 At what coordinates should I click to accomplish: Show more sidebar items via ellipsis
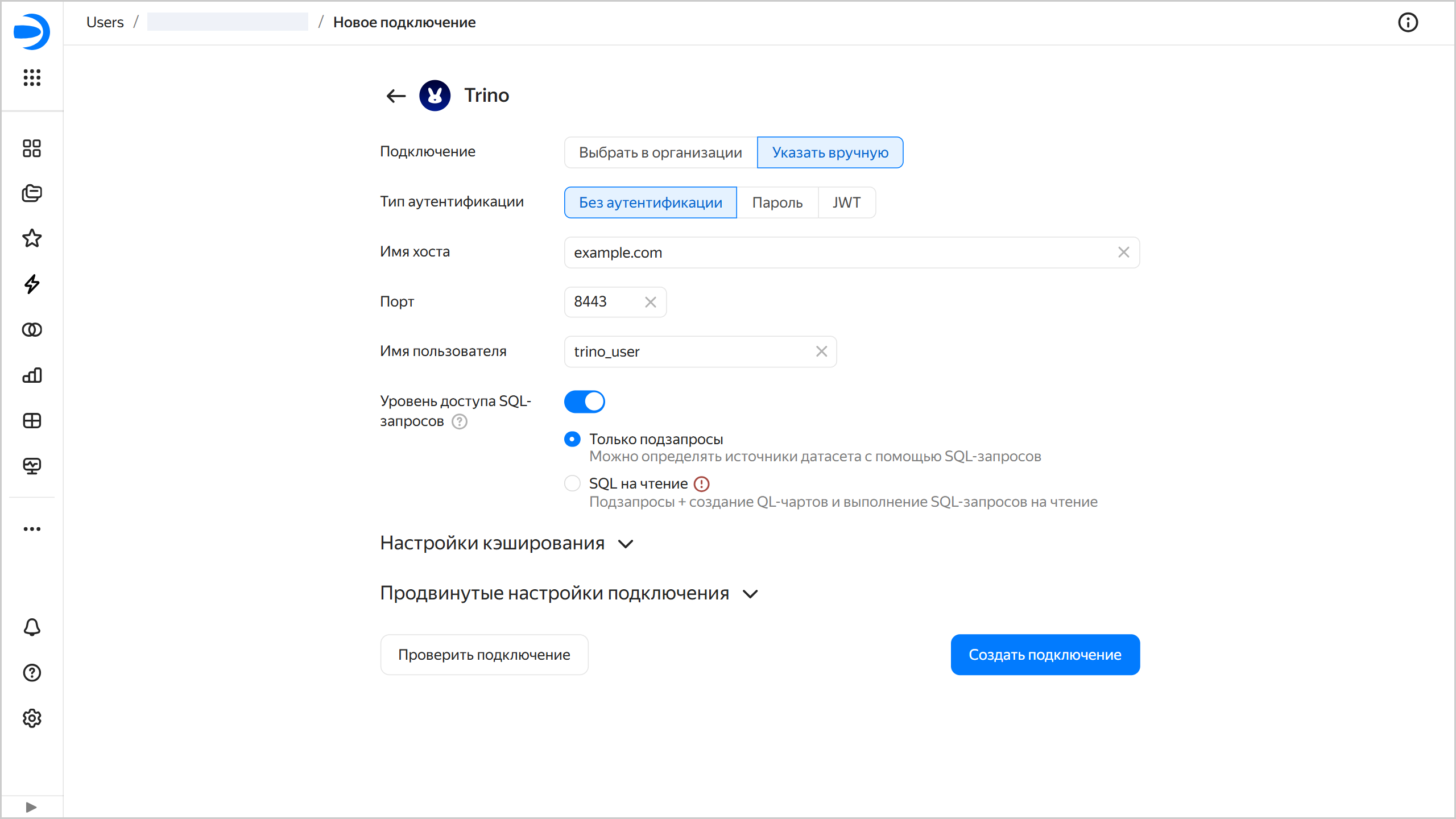(32, 529)
